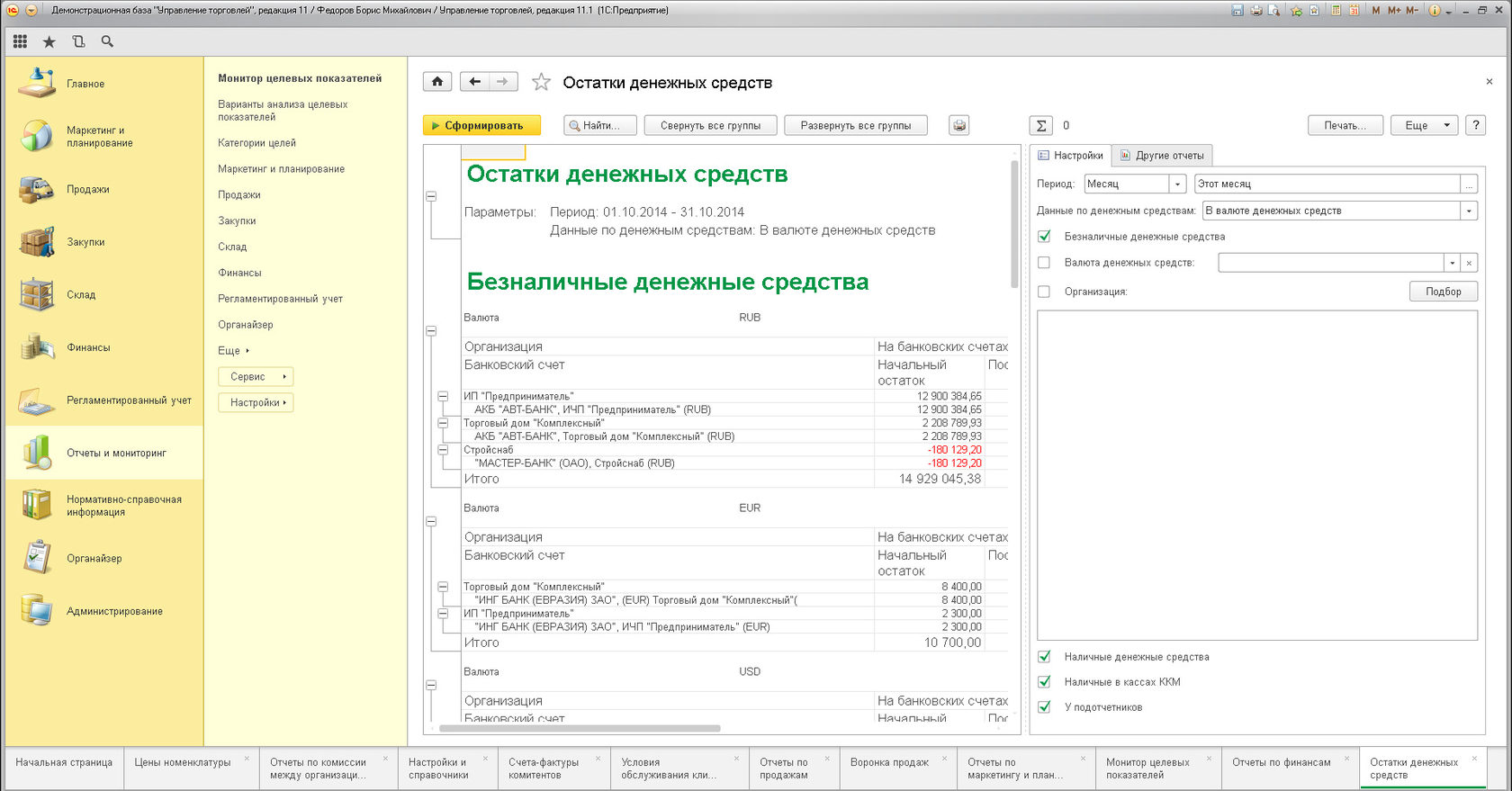This screenshot has height=791, width=1512.
Task: Open the Органайзер section in sidebar
Action: coord(94,558)
